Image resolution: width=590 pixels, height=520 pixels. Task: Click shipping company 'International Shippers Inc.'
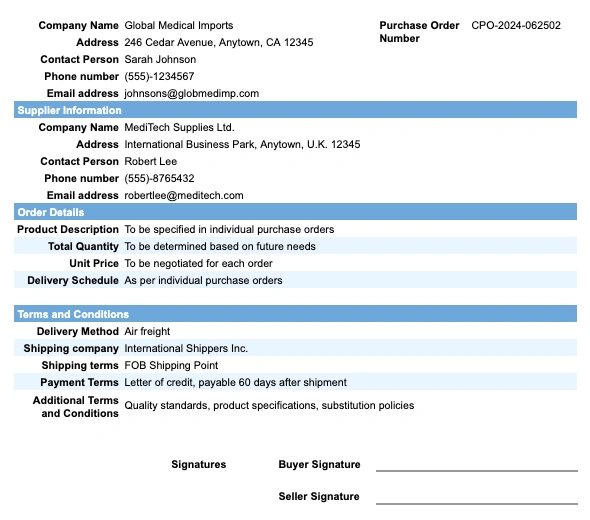point(186,348)
